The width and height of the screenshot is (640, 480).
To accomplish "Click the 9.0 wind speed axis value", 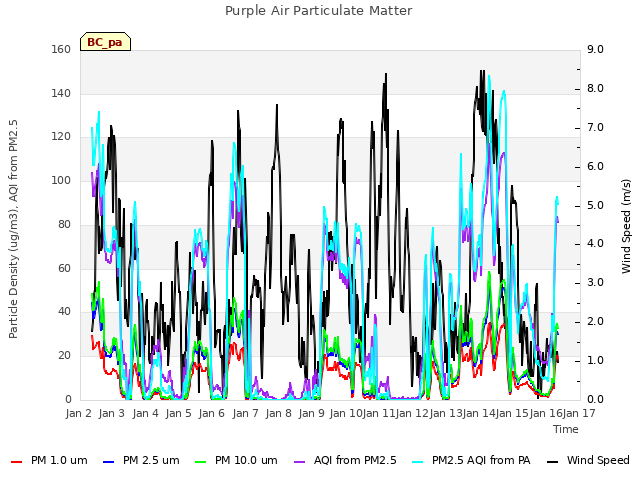I will 595,49.
